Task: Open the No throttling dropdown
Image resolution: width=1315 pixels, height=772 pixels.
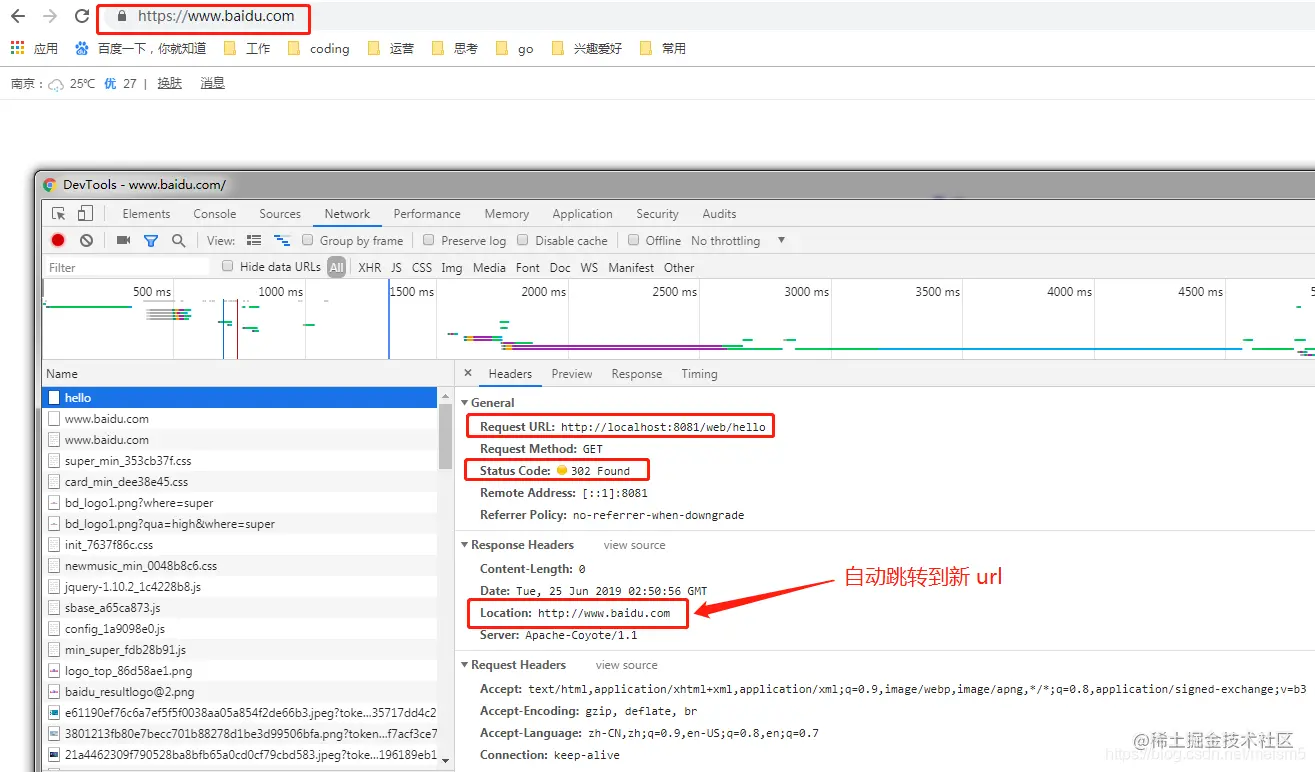Action: (739, 241)
